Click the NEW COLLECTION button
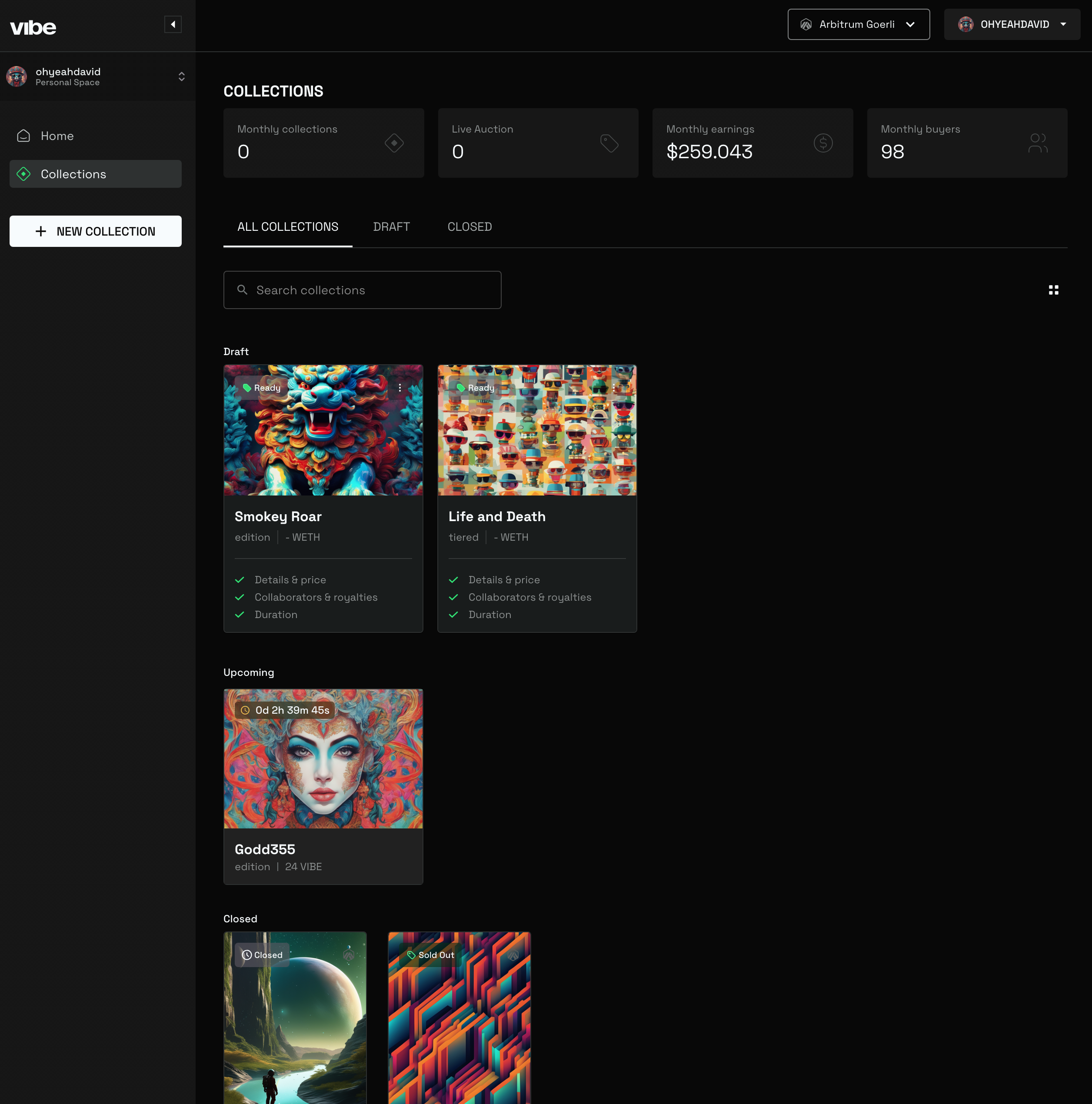Screen dimensions: 1092x1104 pyautogui.click(x=96, y=231)
